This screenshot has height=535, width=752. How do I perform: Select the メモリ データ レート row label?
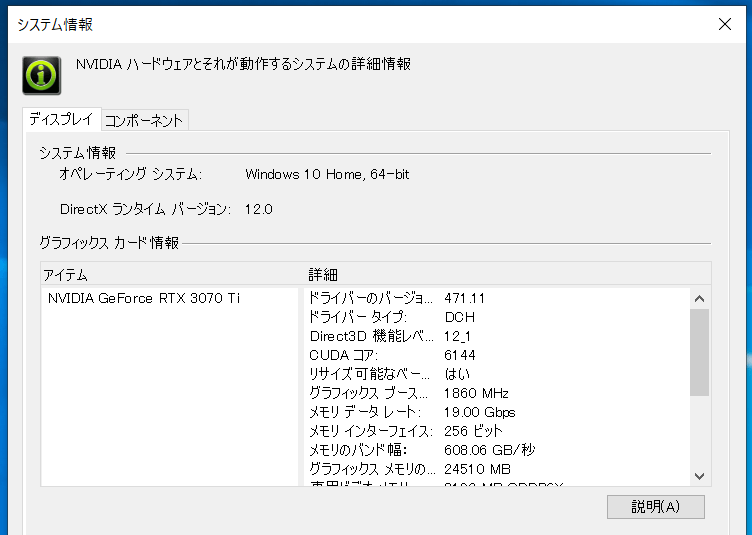365,412
